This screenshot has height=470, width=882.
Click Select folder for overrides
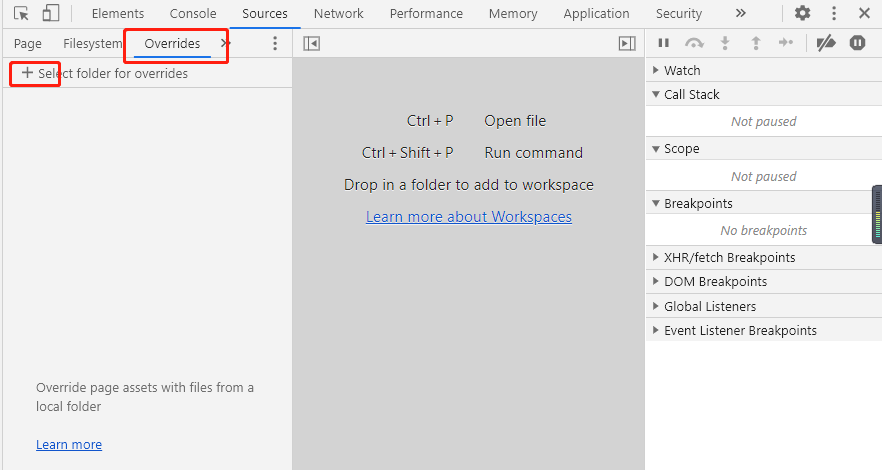tap(104, 73)
